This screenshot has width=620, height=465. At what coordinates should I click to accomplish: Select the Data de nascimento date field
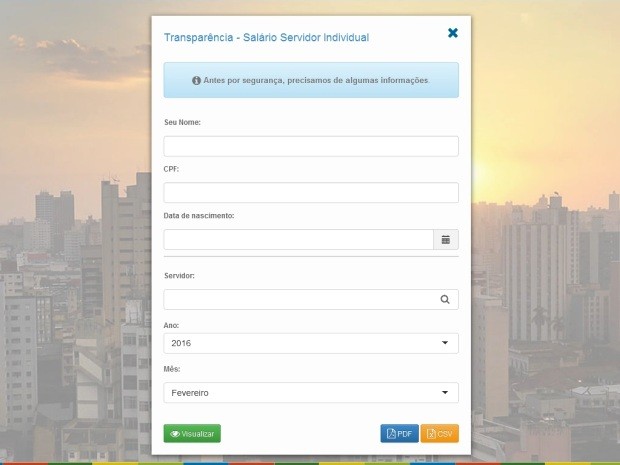pos(297,240)
